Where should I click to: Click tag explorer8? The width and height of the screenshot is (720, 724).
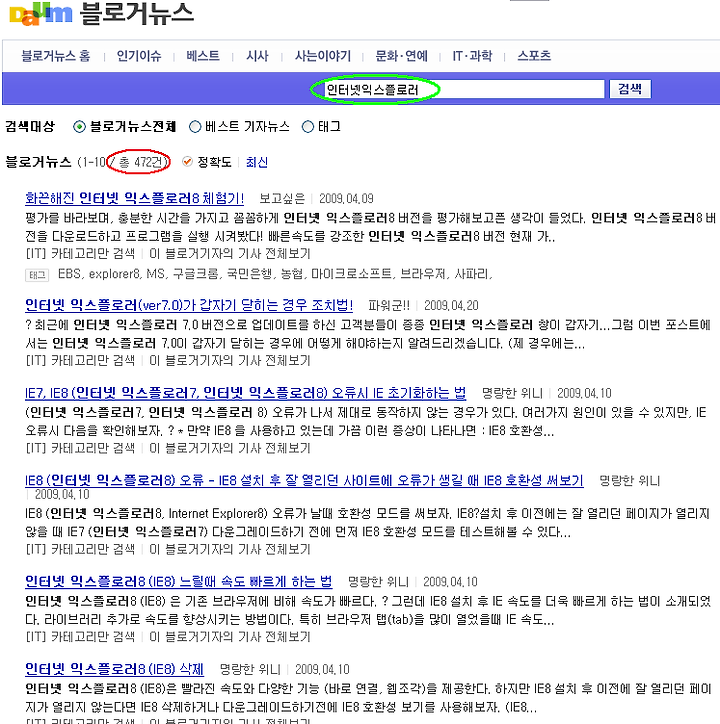pyautogui.click(x=114, y=274)
